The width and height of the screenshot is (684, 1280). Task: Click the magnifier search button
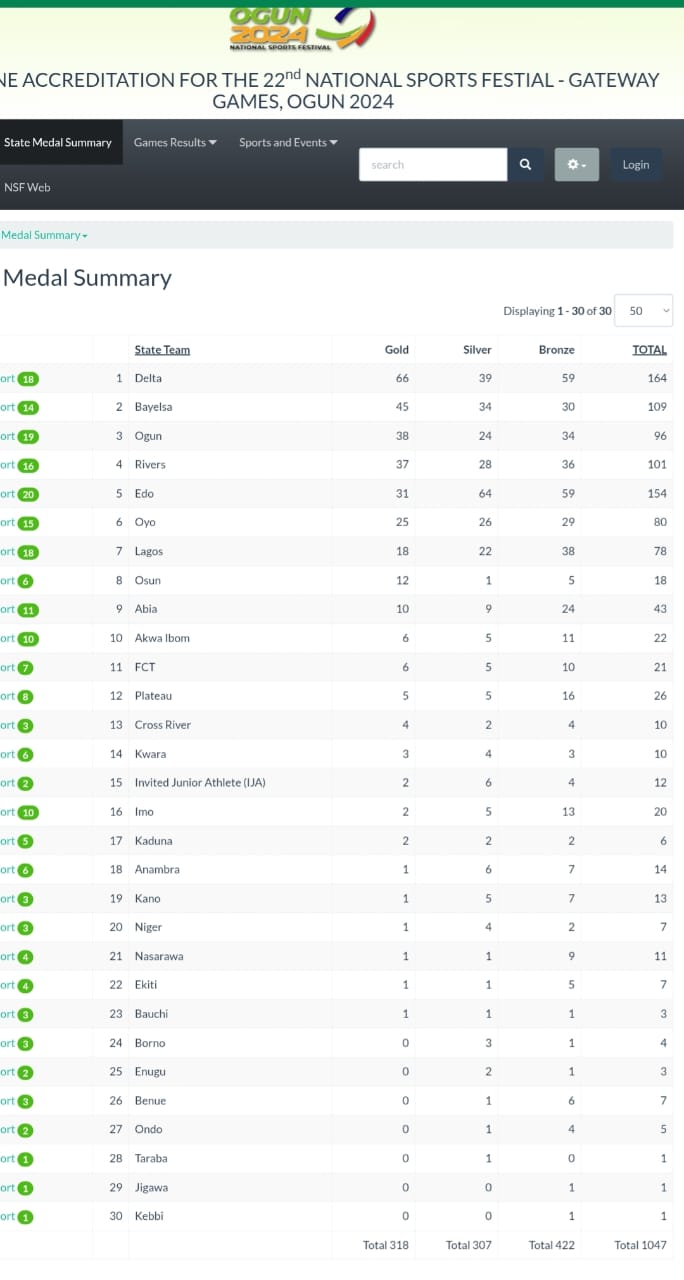point(525,165)
